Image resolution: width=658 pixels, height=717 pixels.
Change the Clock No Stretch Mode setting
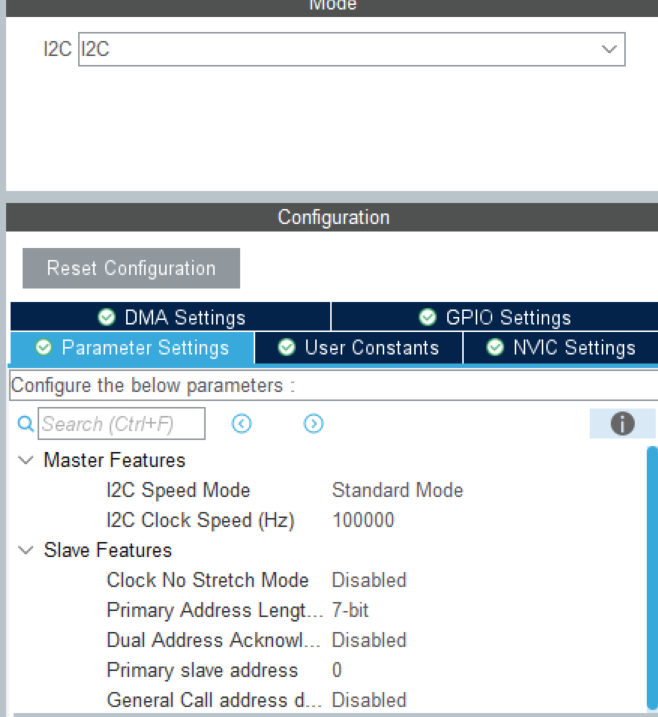[x=369, y=580]
